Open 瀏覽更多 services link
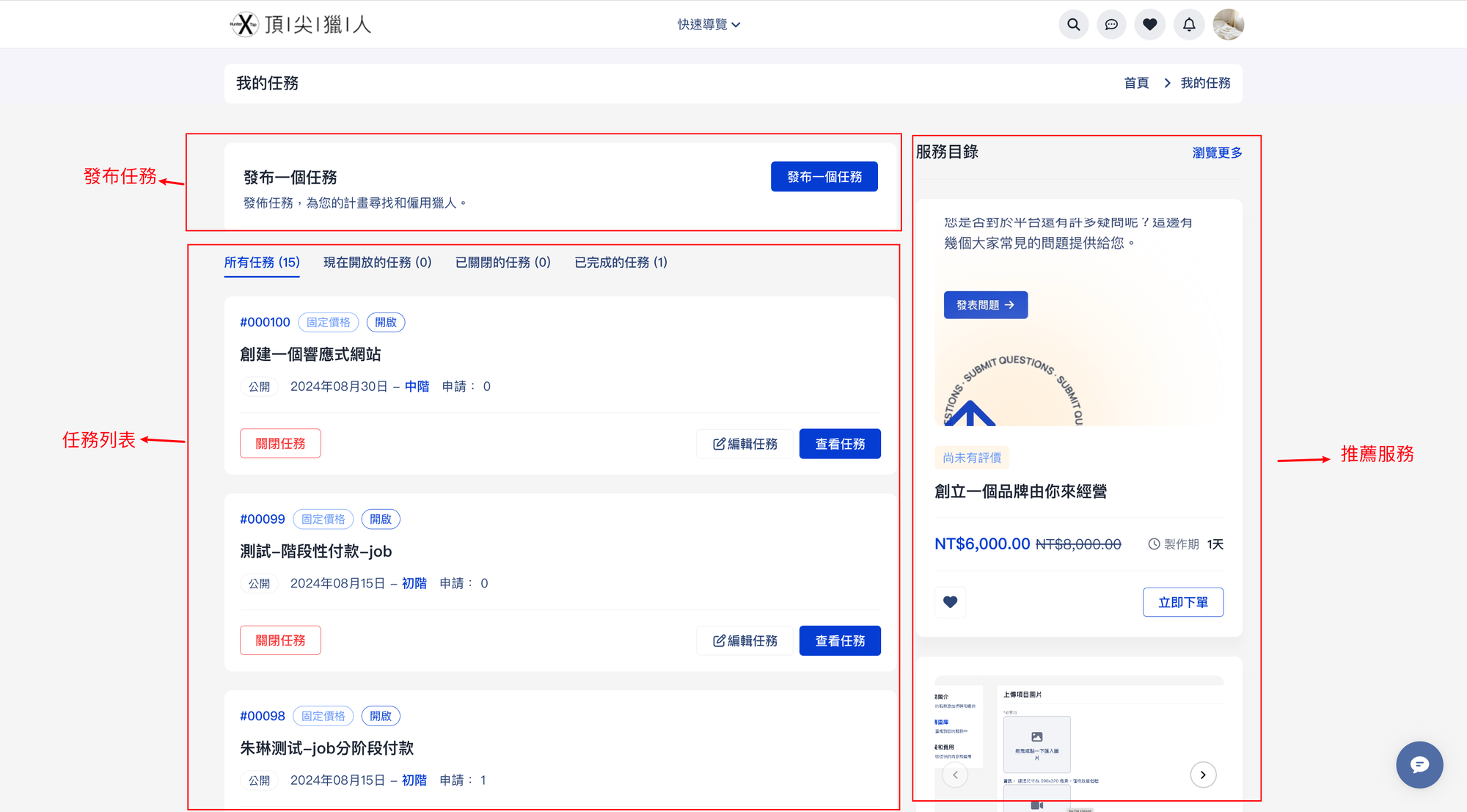Viewport: 1467px width, 812px height. [1217, 153]
